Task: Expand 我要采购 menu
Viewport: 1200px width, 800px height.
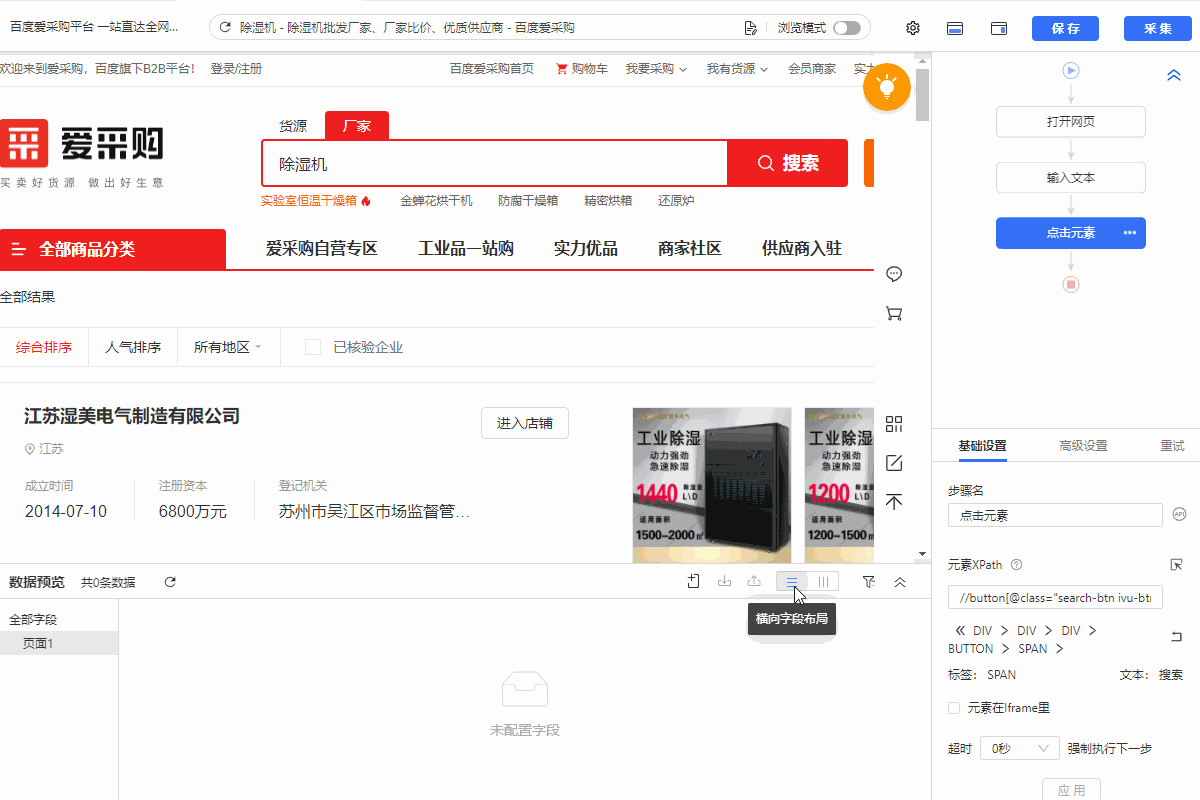Action: coord(656,69)
